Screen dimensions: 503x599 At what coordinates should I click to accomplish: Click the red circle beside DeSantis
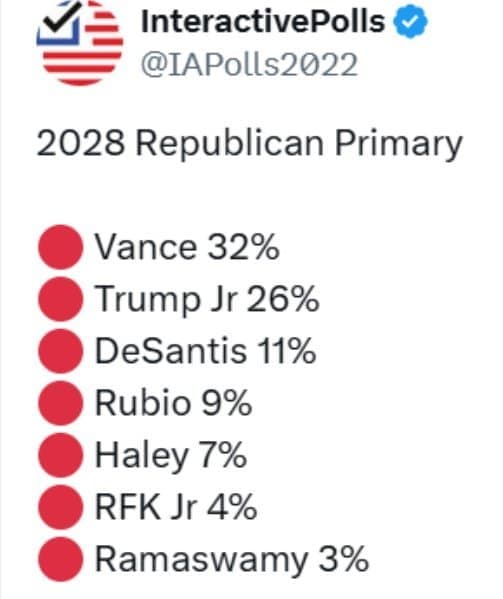[x=60, y=351]
